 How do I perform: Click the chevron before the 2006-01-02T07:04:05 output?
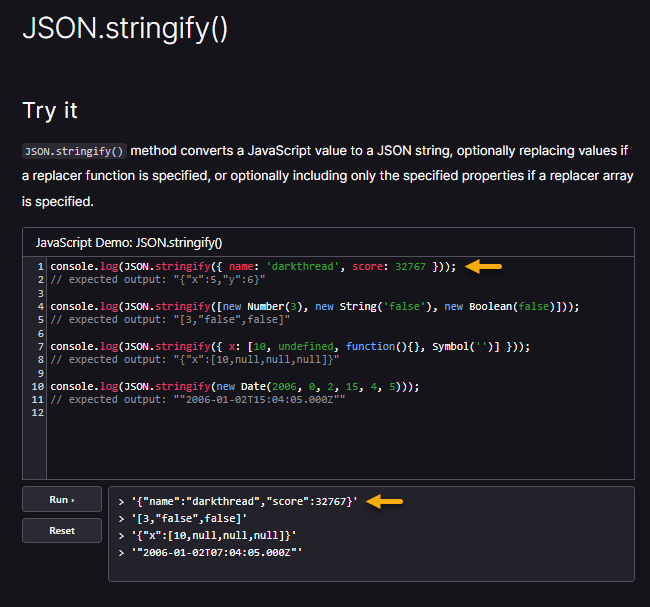121,552
